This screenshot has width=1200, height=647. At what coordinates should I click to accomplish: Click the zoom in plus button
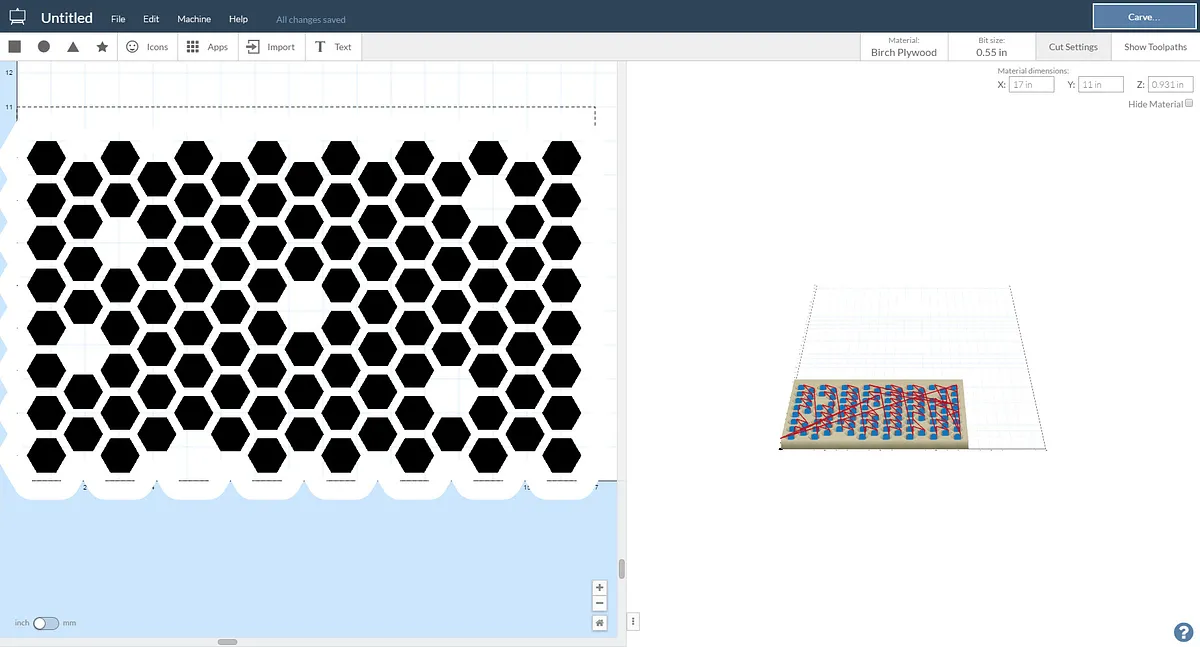click(x=599, y=588)
